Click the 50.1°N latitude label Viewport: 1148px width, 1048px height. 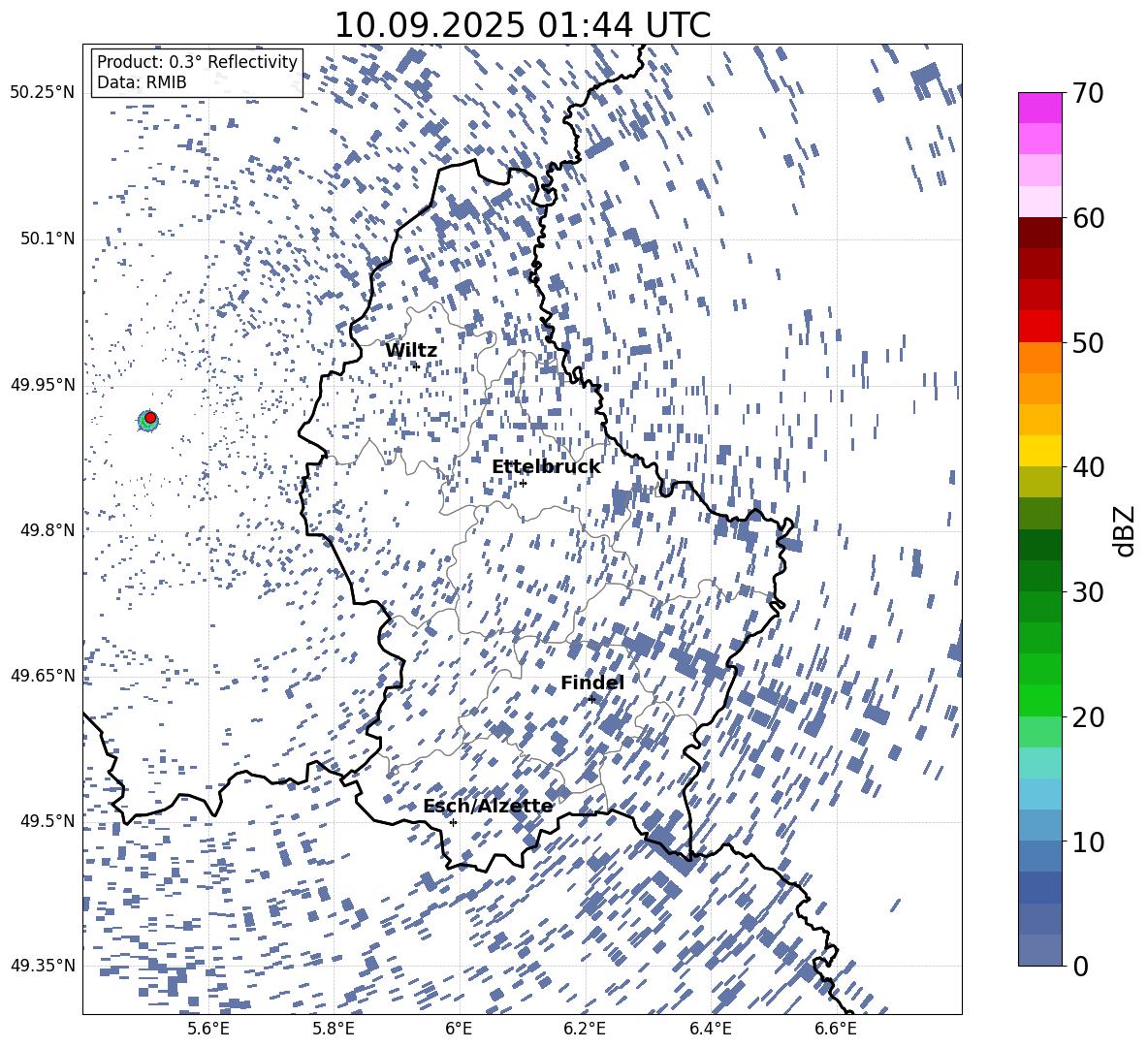pos(48,238)
